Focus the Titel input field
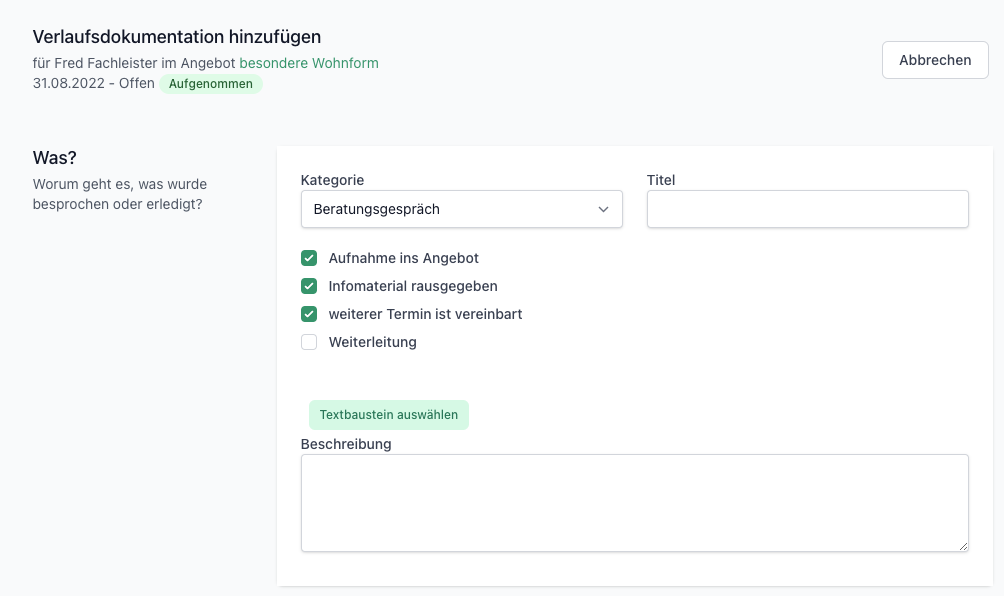The height and width of the screenshot is (596, 1004). [807, 209]
